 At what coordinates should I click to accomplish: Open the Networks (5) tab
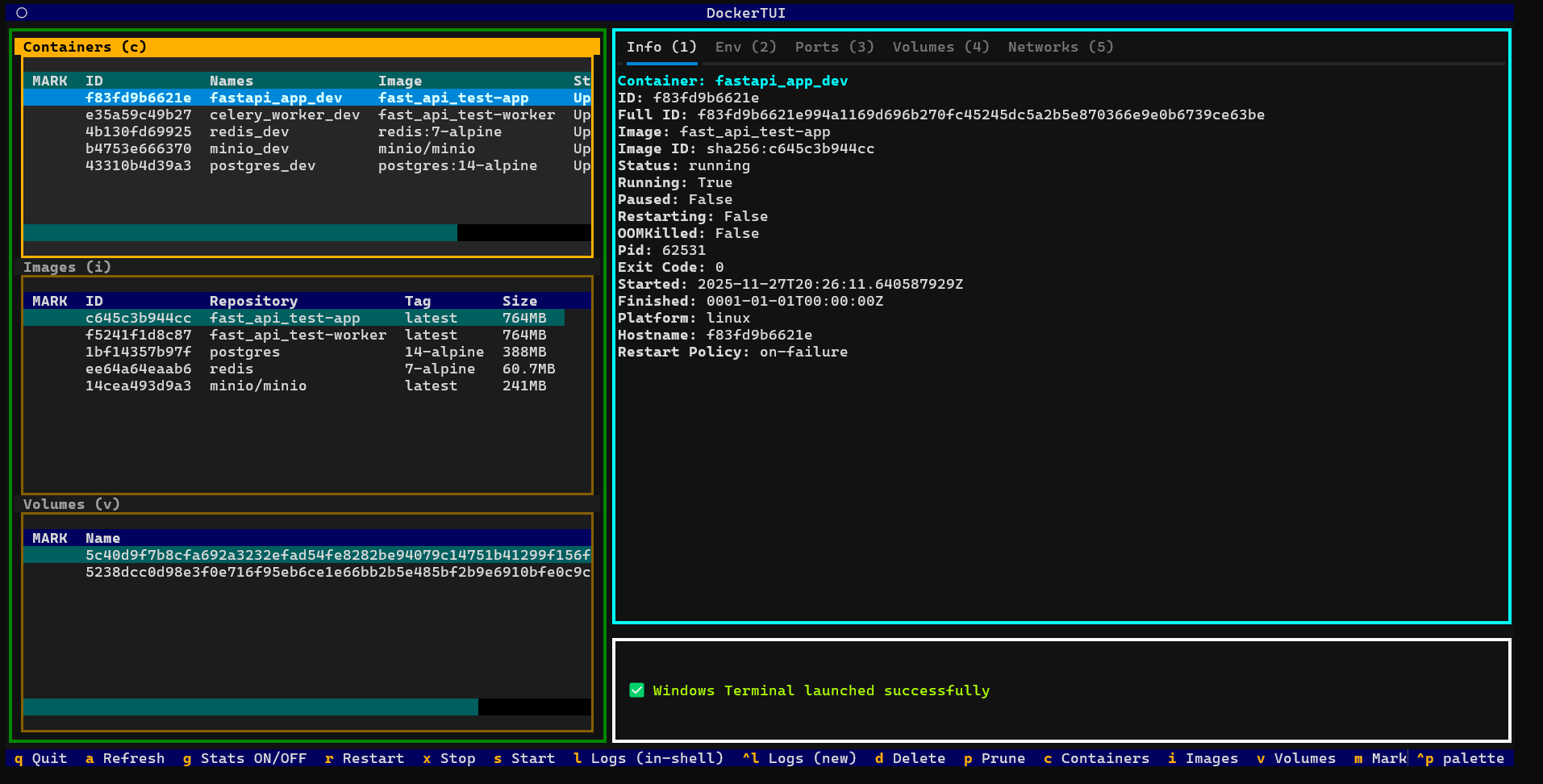tap(1061, 47)
